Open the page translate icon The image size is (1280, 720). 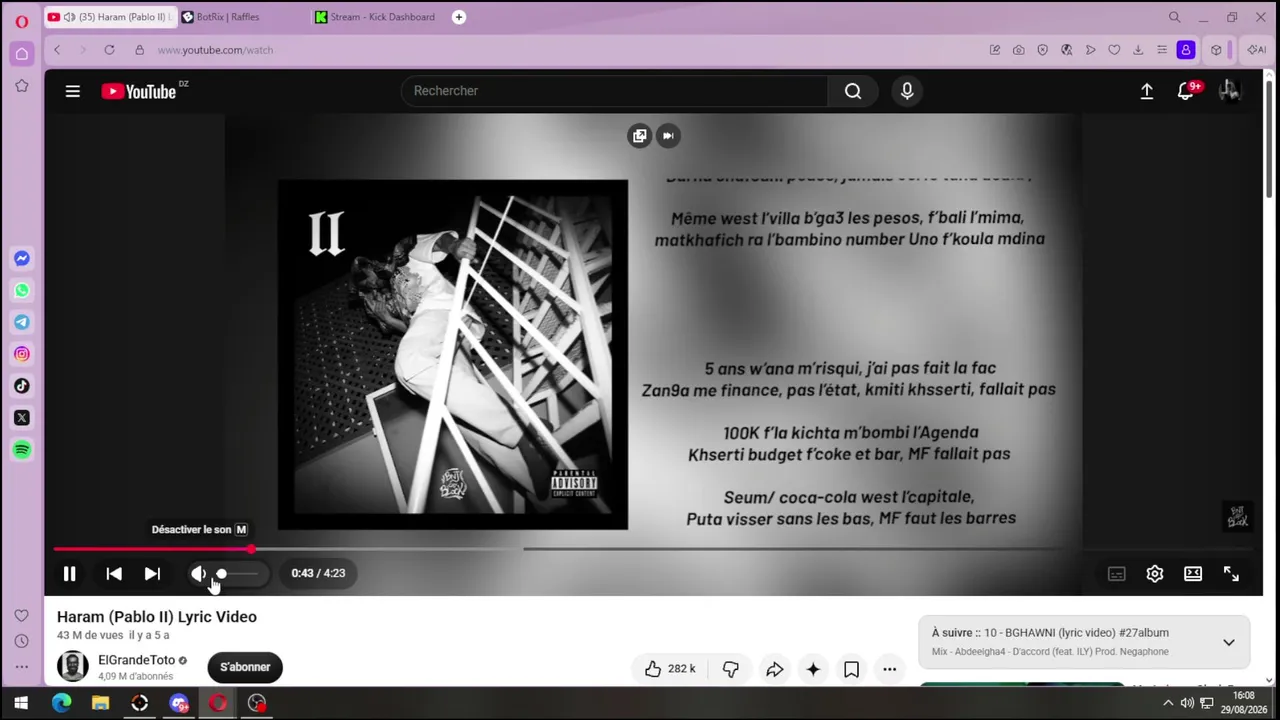pyautogui.click(x=1066, y=50)
